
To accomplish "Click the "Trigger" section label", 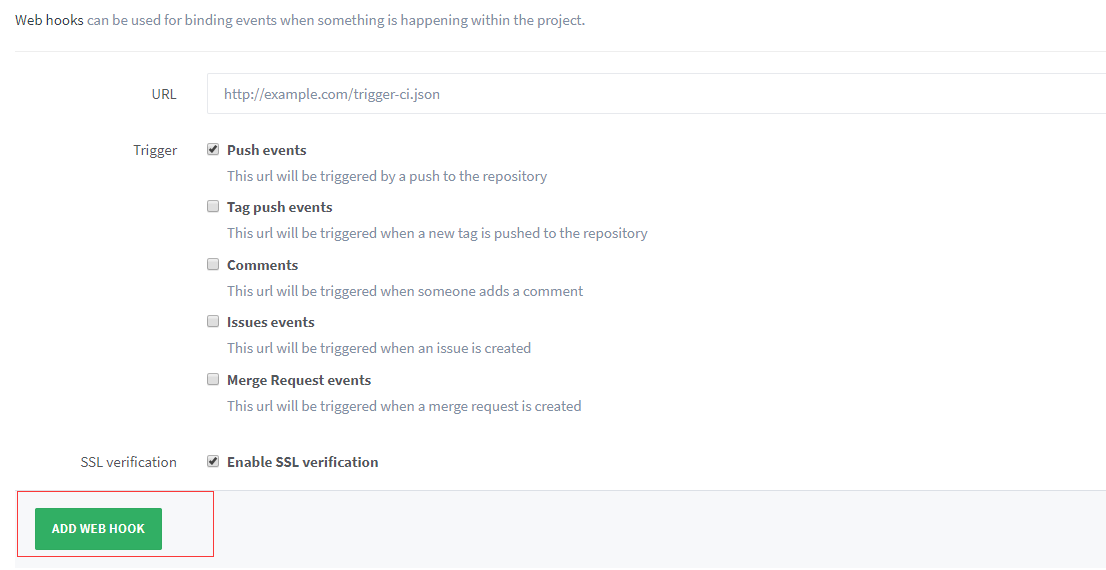I will [x=155, y=150].
